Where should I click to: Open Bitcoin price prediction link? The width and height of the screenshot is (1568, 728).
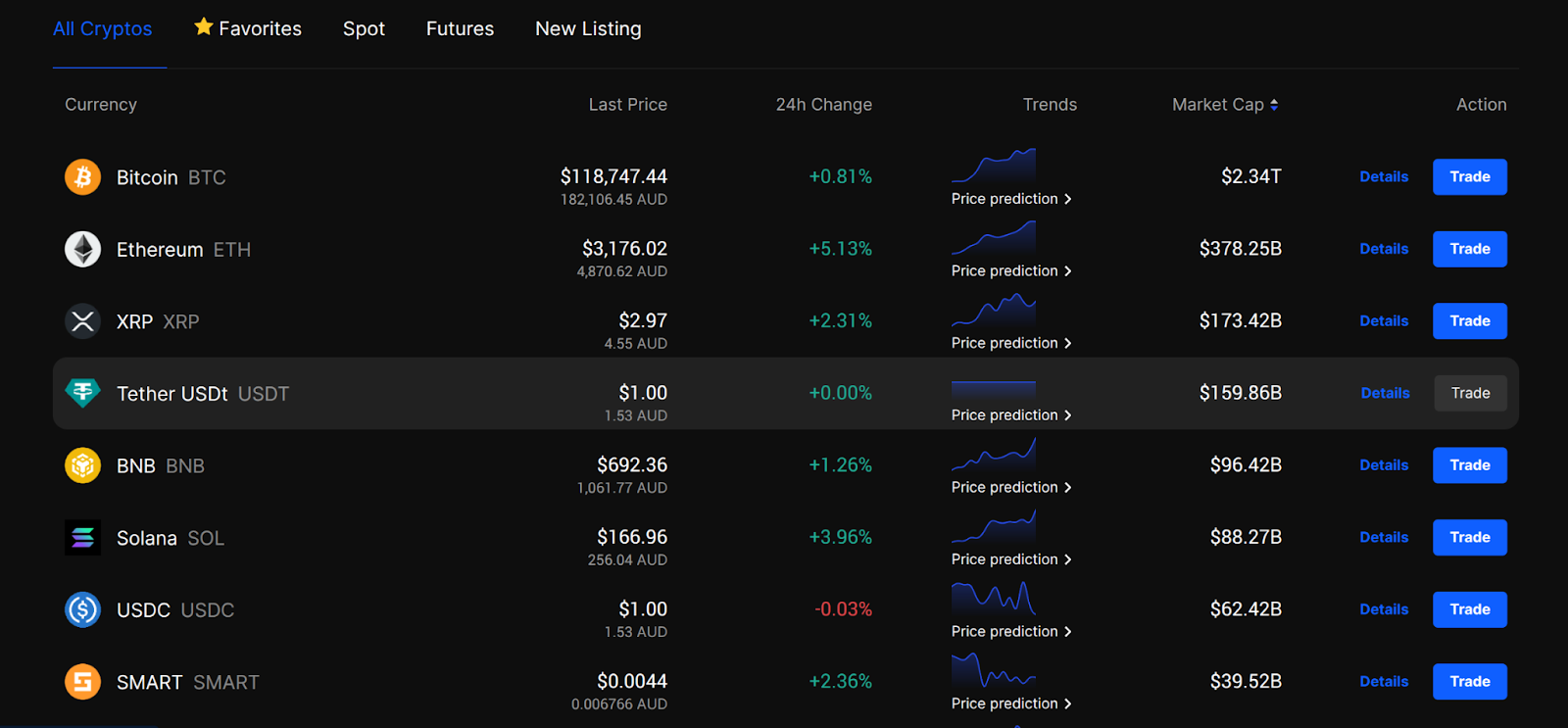[x=1011, y=199]
